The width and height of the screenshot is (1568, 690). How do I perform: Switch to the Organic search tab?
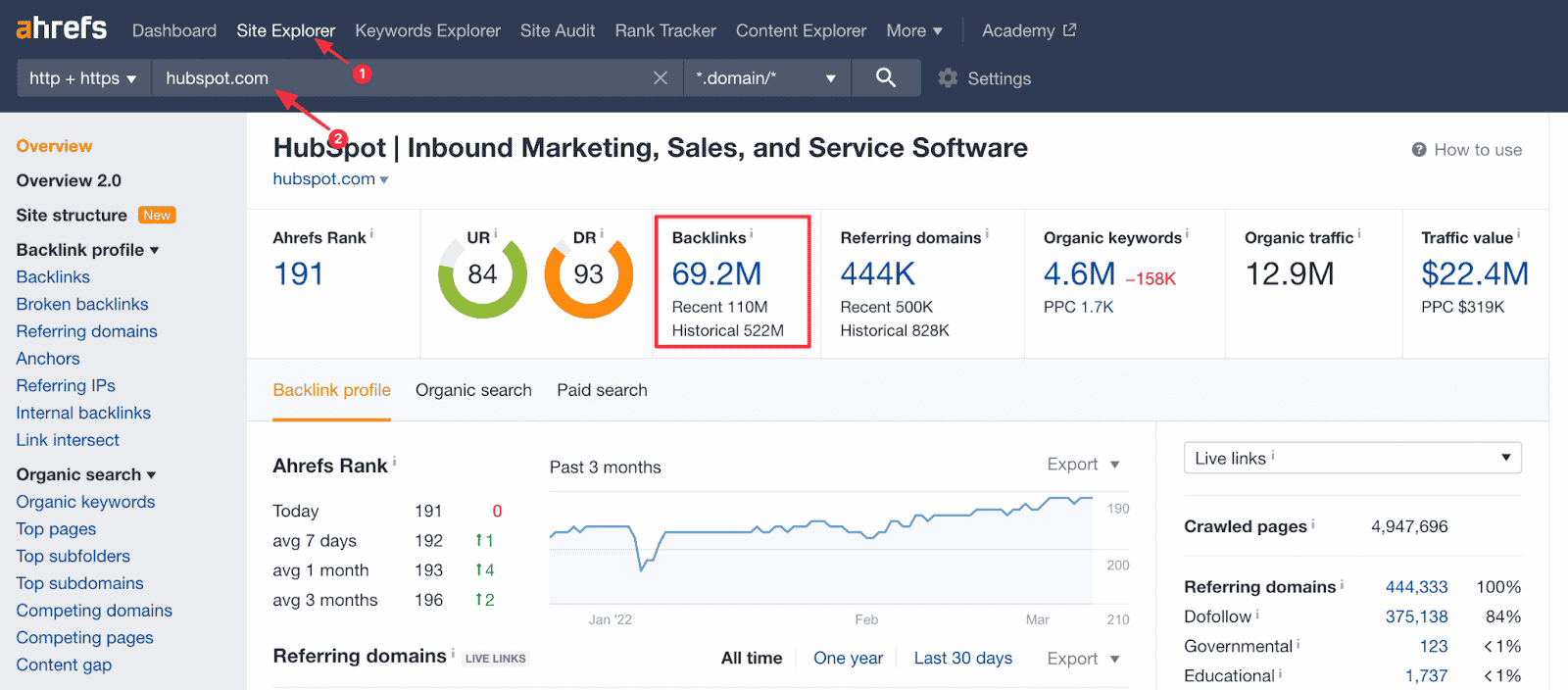point(473,390)
